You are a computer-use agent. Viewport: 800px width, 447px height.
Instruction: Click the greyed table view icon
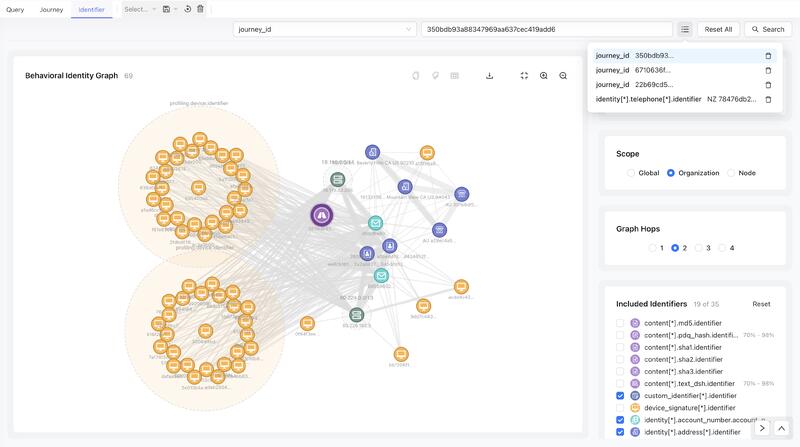point(455,76)
